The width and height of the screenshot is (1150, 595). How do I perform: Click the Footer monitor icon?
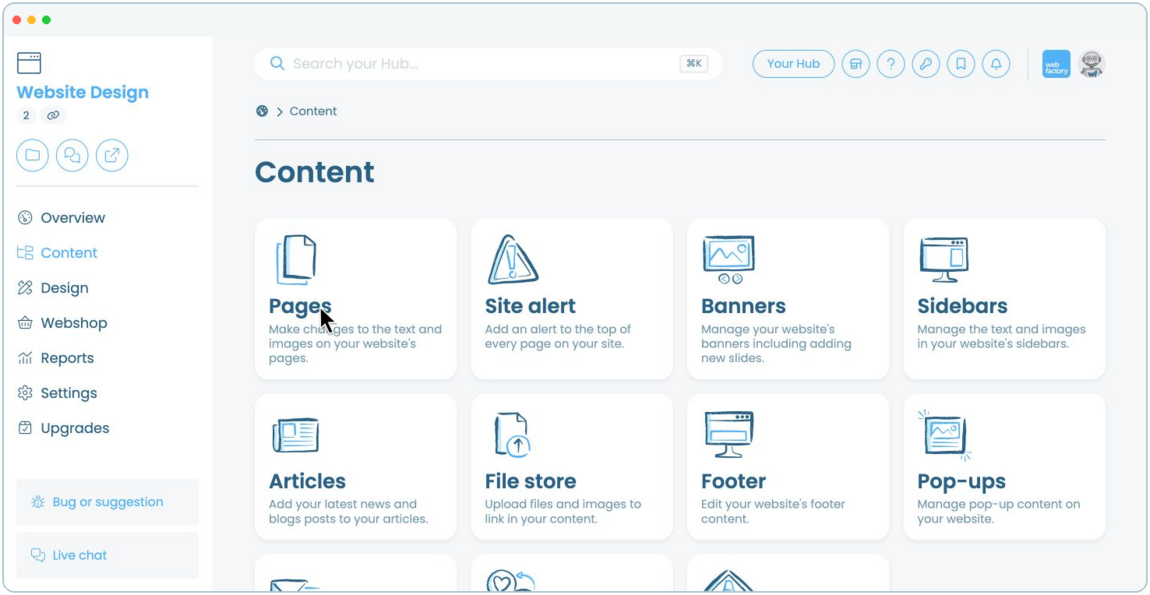pos(729,435)
